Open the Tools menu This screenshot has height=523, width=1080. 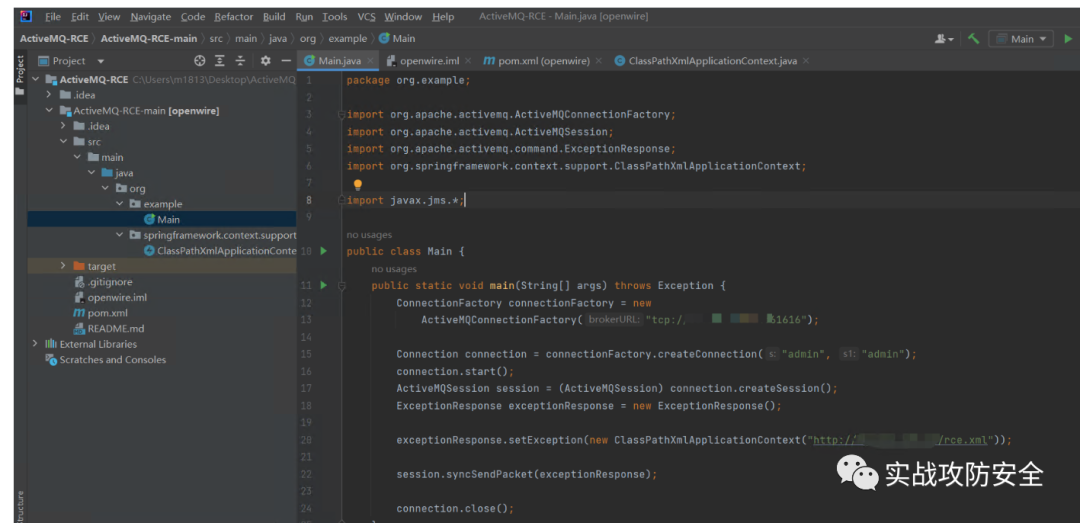[335, 17]
